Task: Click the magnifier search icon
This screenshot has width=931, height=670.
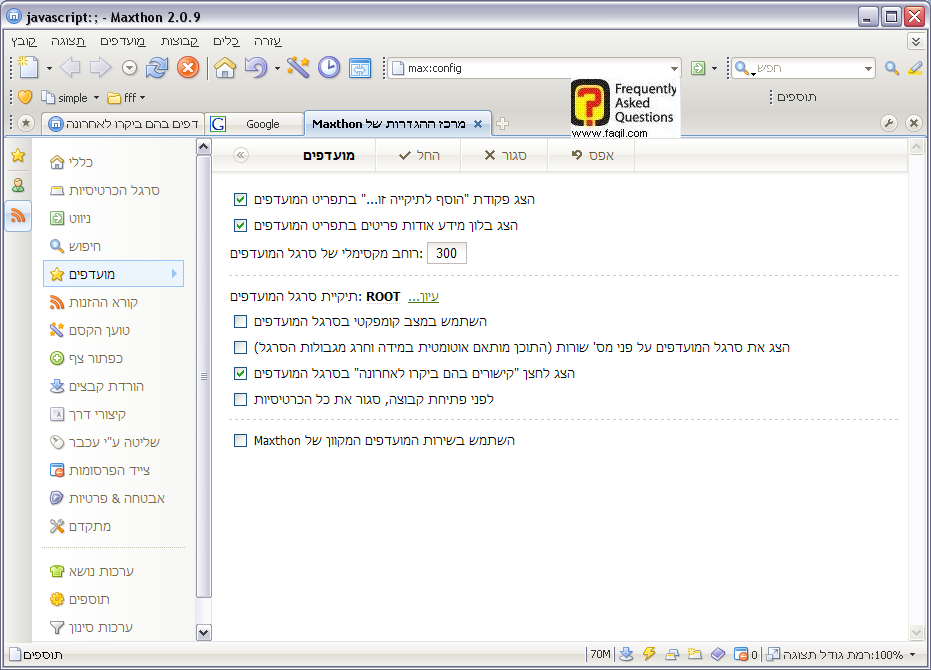Action: coord(893,68)
